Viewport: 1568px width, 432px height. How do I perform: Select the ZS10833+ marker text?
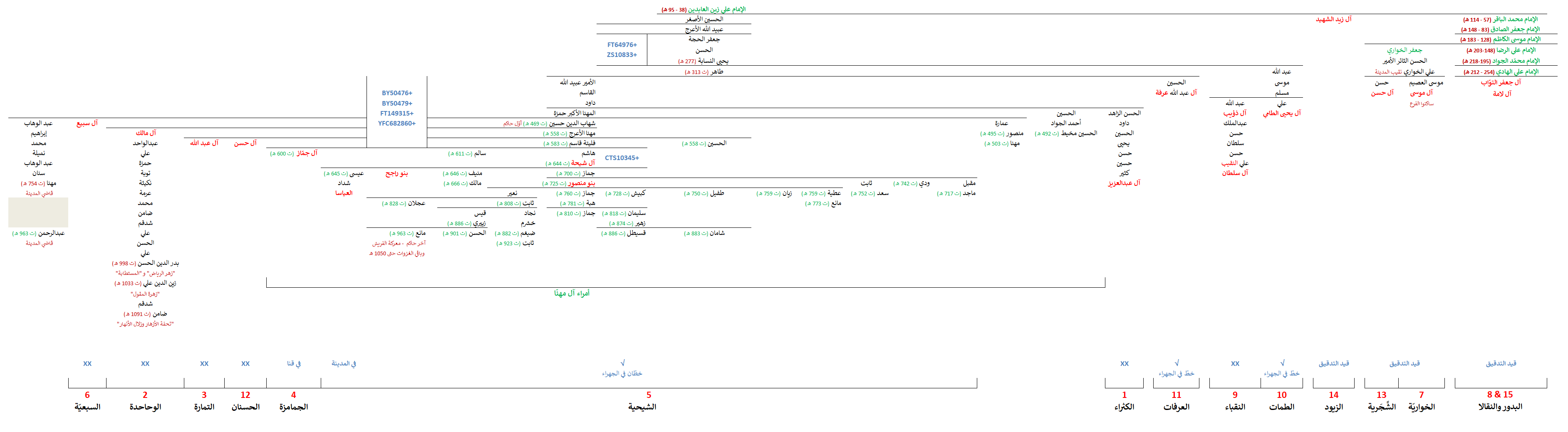(622, 55)
